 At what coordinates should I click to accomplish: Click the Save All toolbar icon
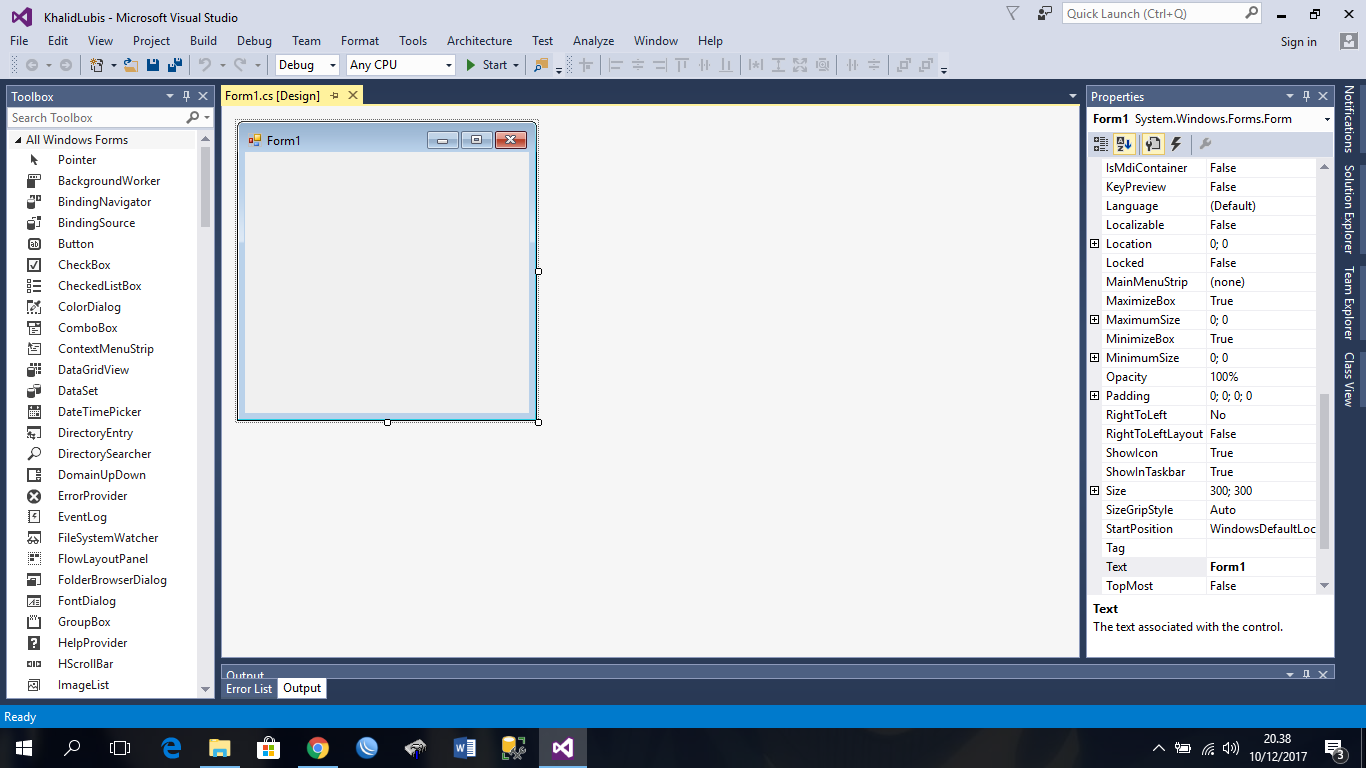172,65
